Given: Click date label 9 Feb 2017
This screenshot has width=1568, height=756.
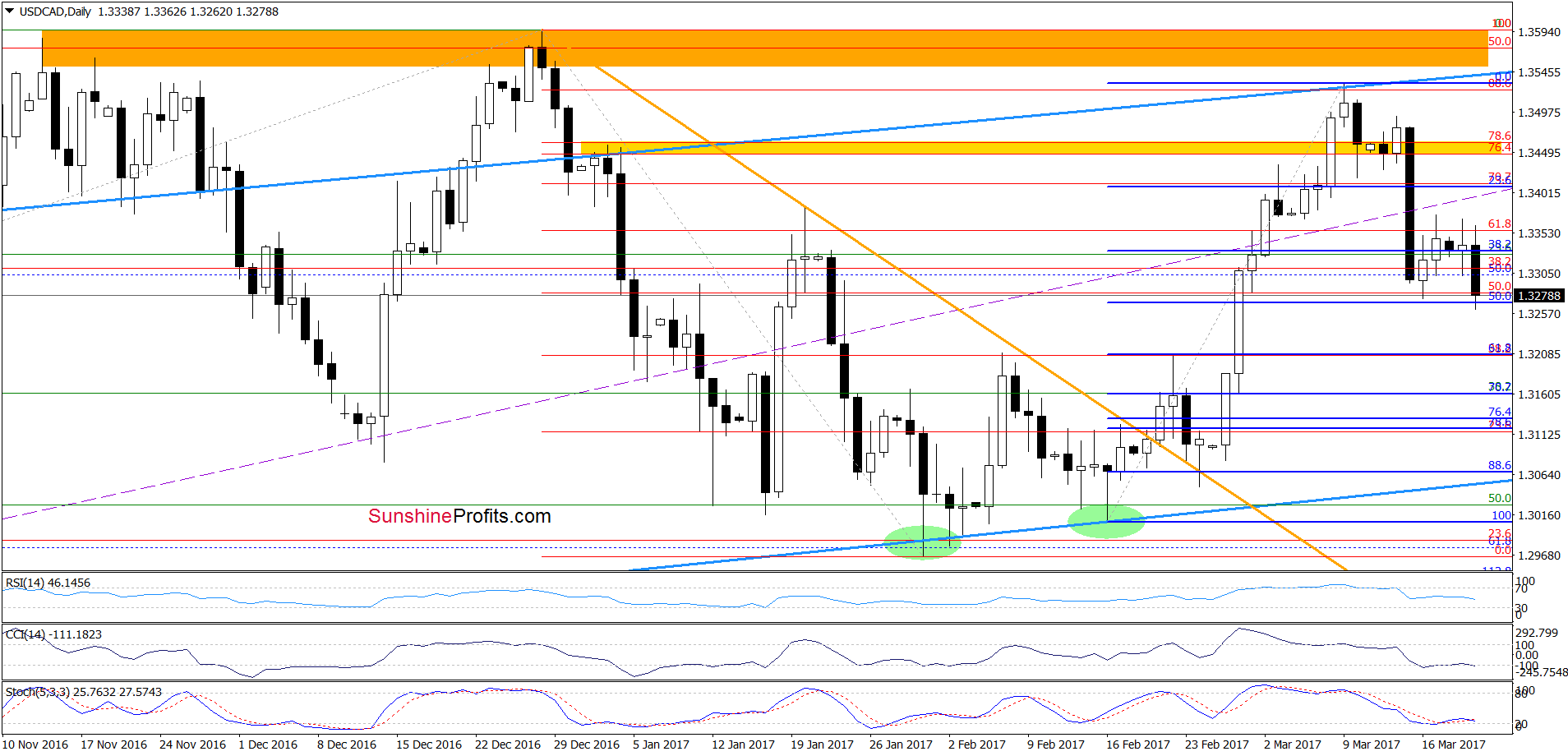Looking at the screenshot, I should [1056, 744].
